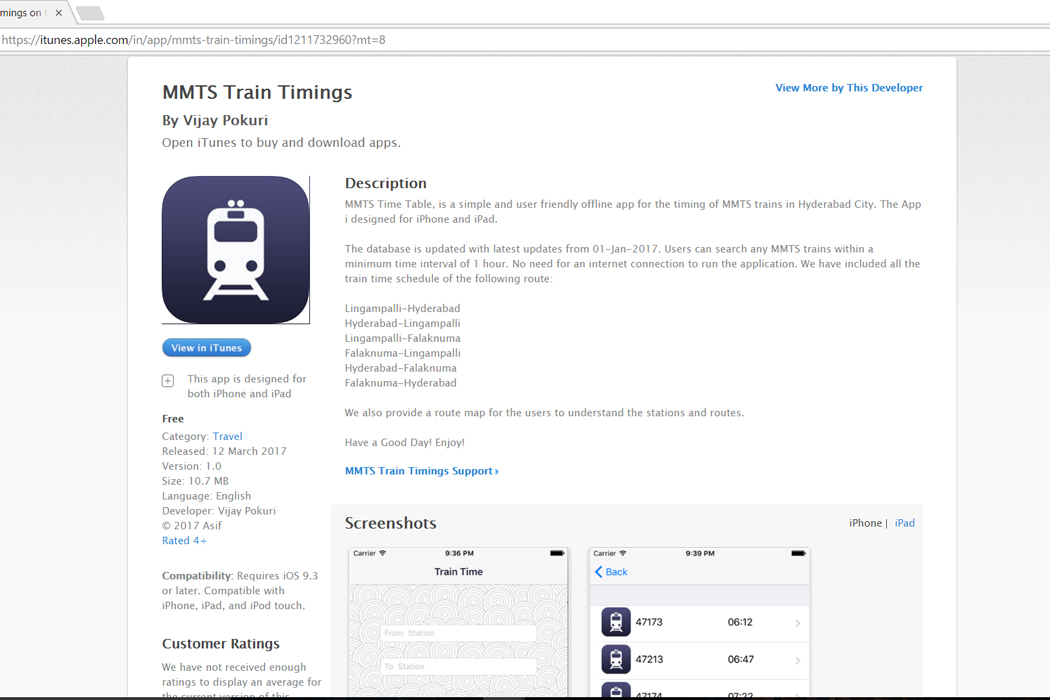The image size is (1050, 700).
Task: Click the © 2017 Asif copyright text
Action: click(192, 526)
